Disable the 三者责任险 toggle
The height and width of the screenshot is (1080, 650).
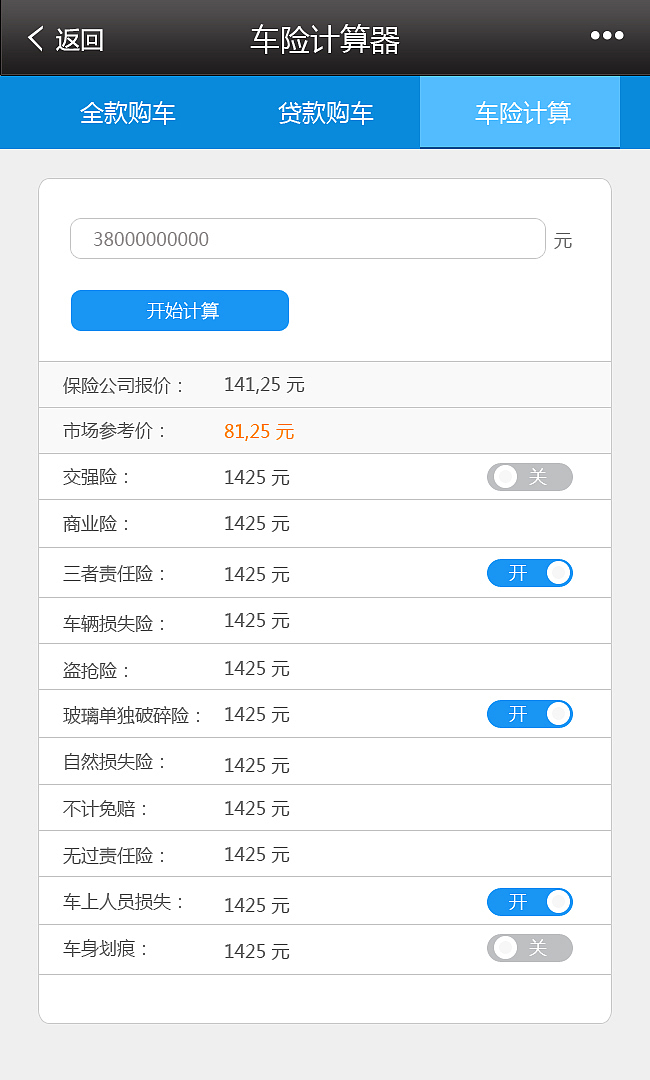pyautogui.click(x=530, y=573)
